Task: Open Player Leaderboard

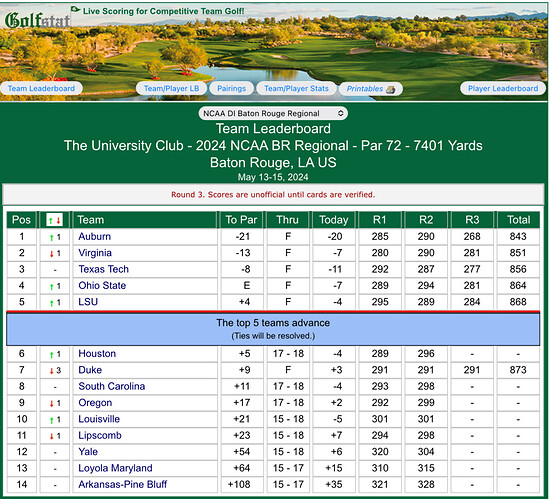Action: [x=503, y=88]
